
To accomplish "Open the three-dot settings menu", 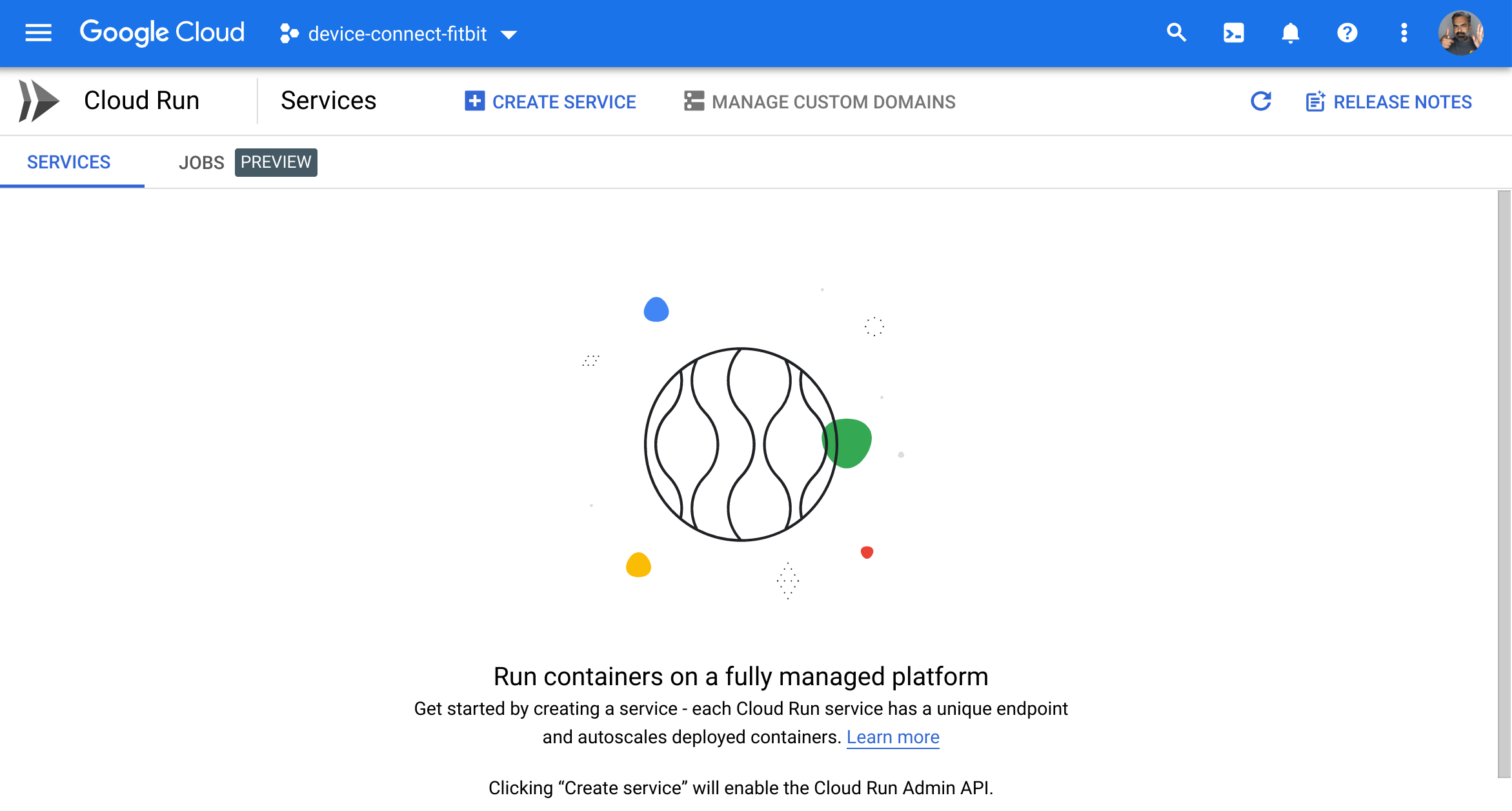I will (x=1404, y=33).
